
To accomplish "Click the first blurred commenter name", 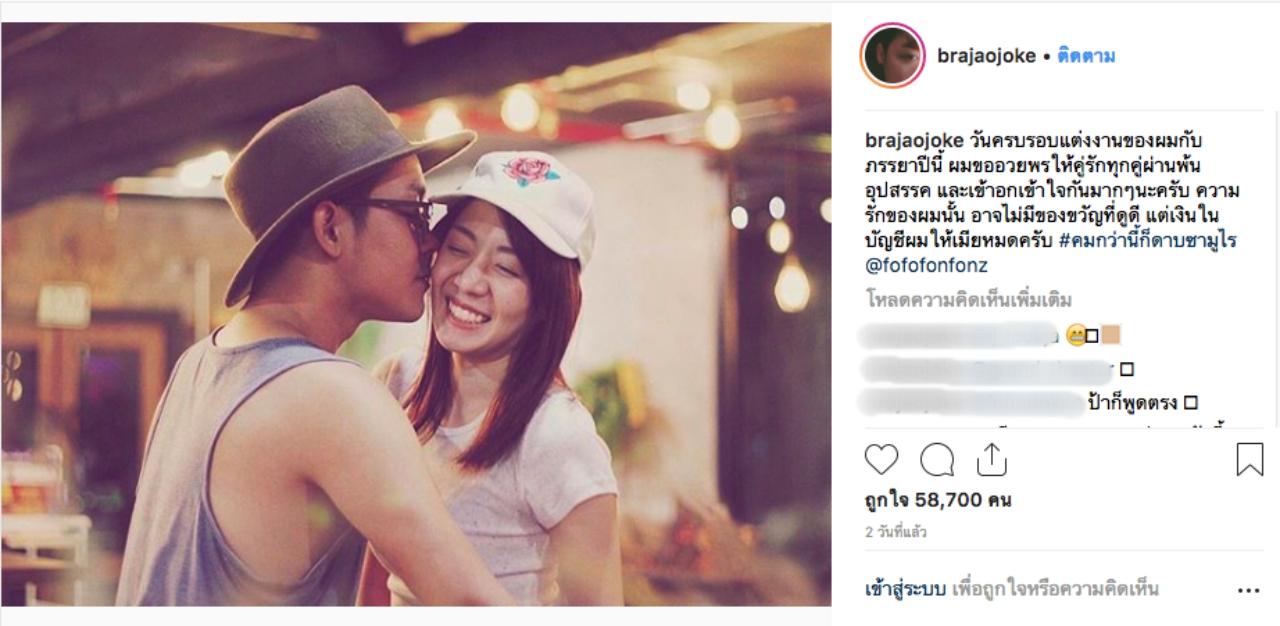I will point(960,336).
